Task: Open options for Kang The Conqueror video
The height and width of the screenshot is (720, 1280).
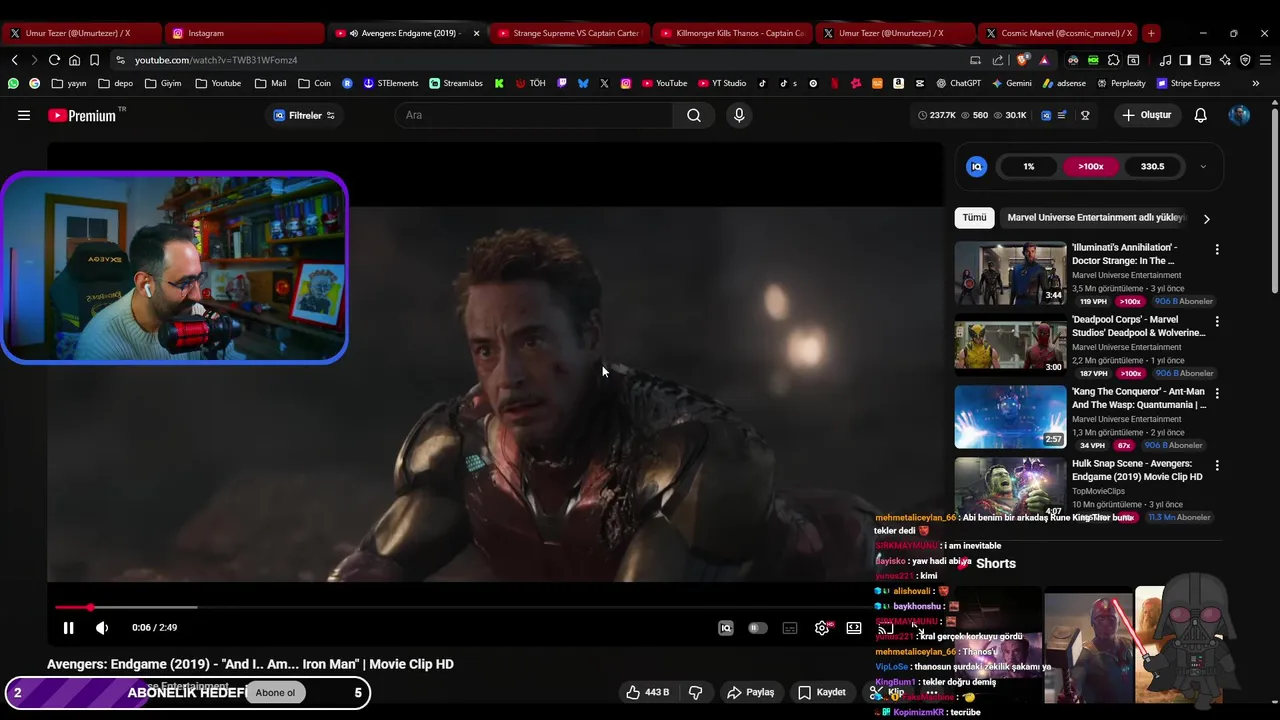Action: [1217, 393]
